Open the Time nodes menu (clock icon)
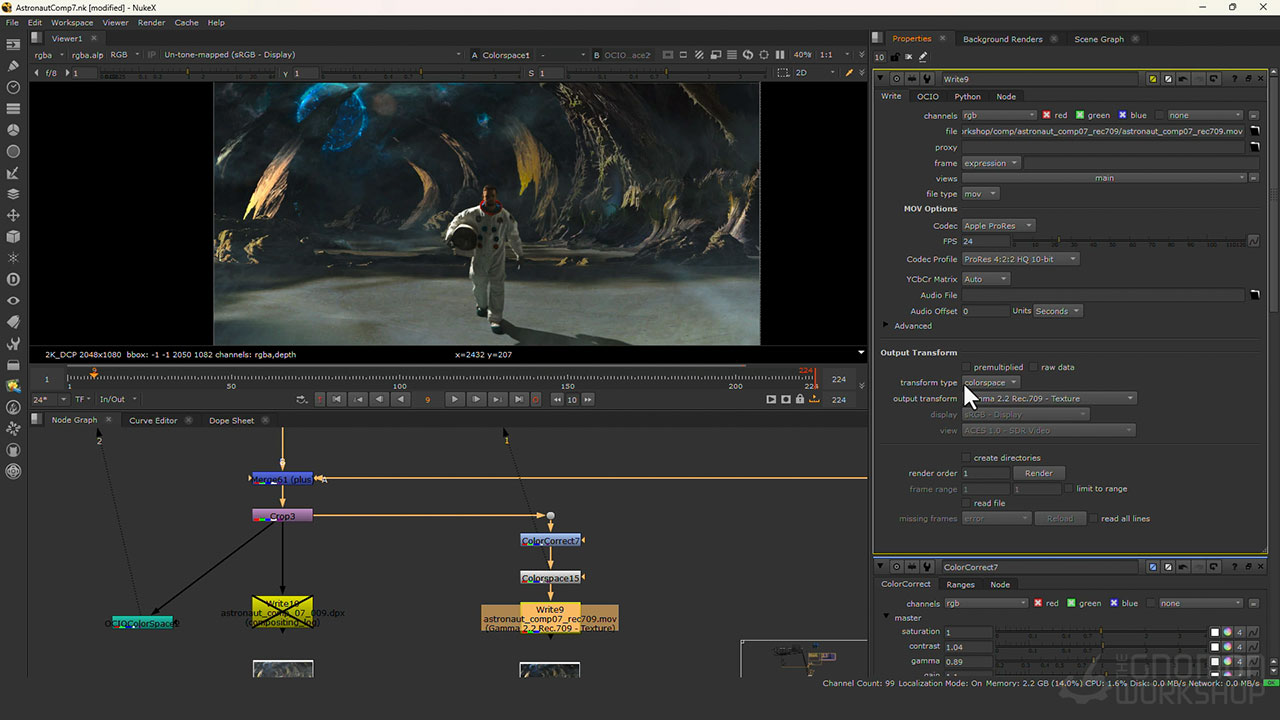Viewport: 1280px width, 720px height. click(x=13, y=88)
